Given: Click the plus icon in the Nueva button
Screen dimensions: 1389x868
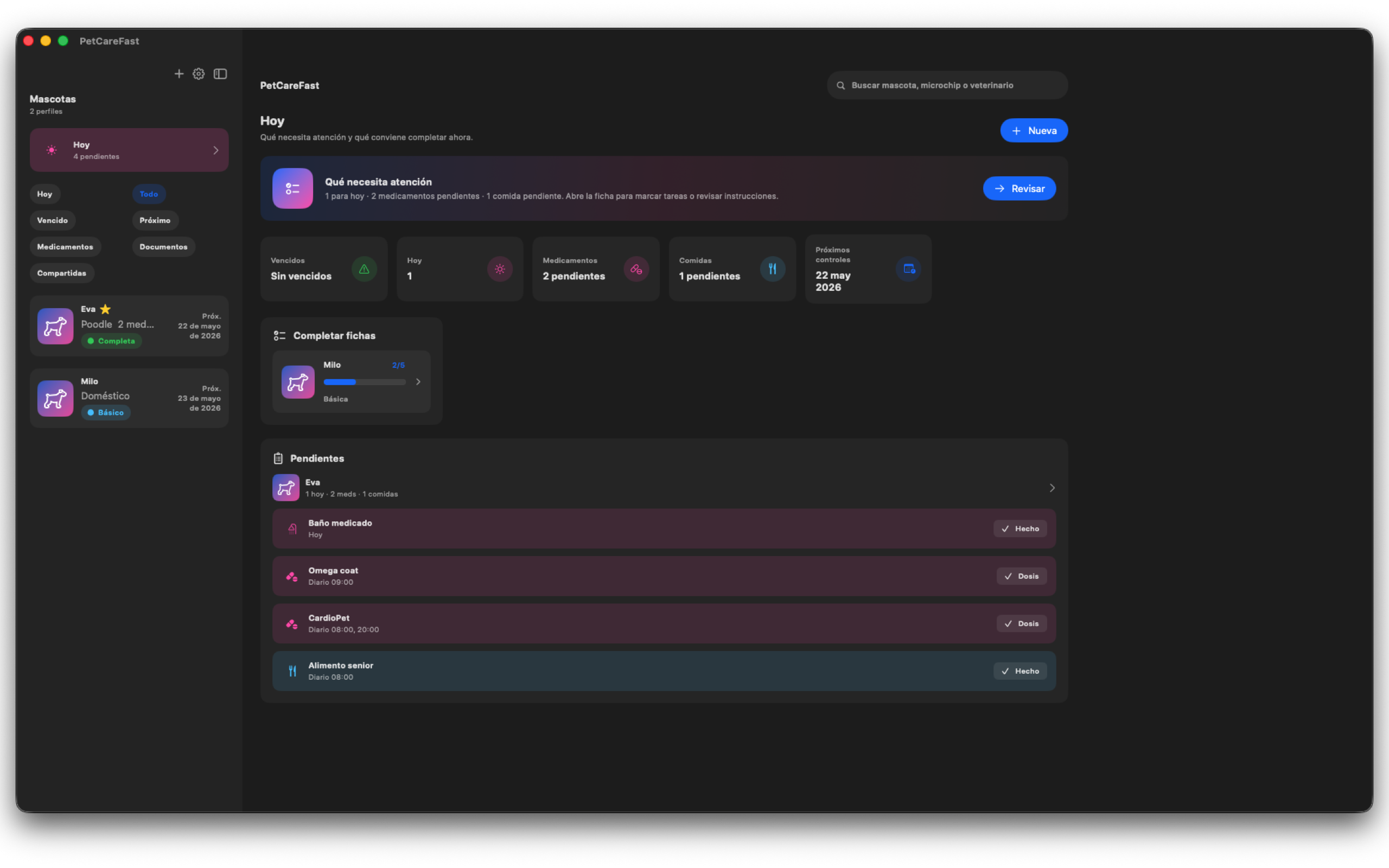Looking at the screenshot, I should point(1016,131).
